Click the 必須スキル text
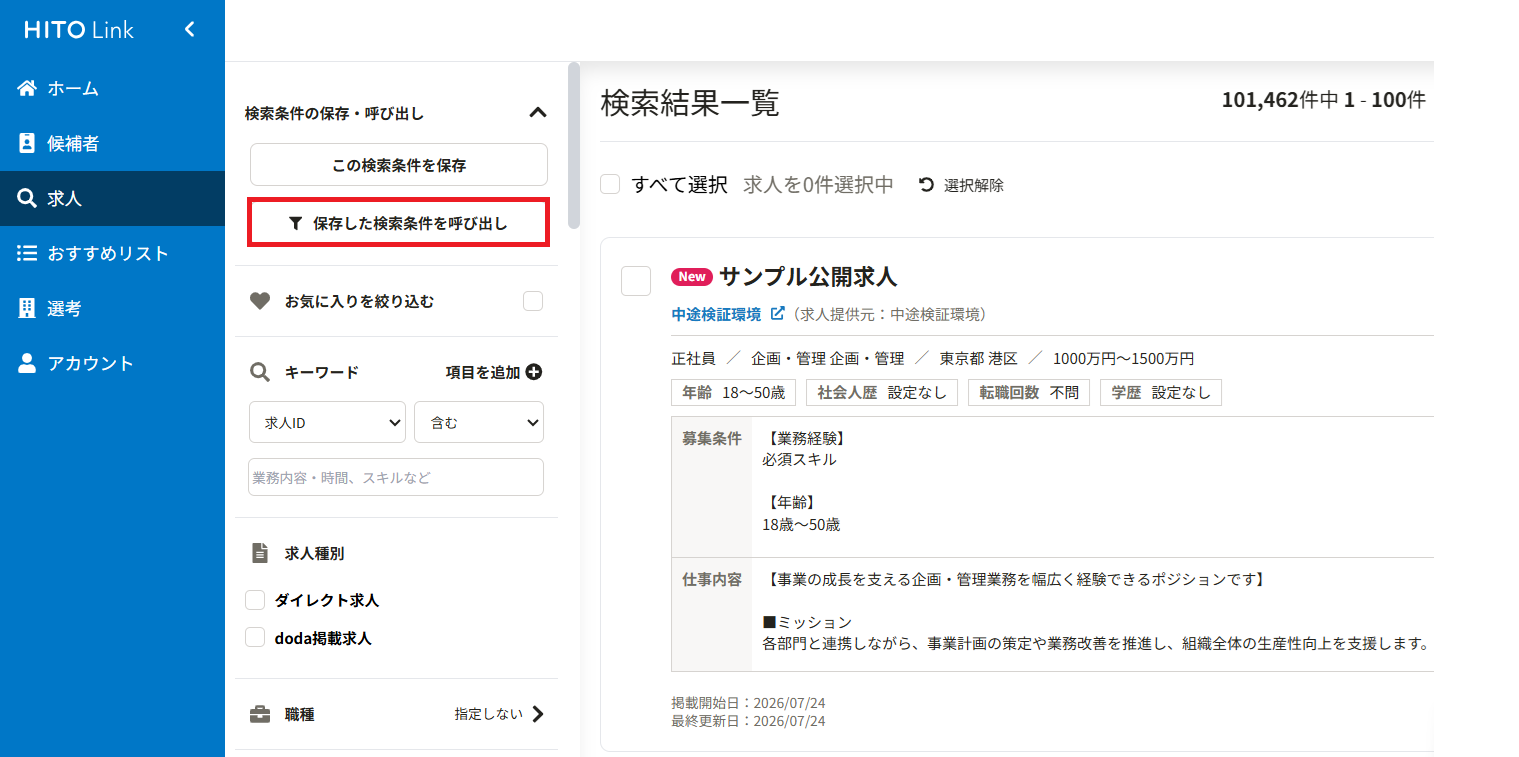This screenshot has width=1519, height=757. (x=799, y=460)
